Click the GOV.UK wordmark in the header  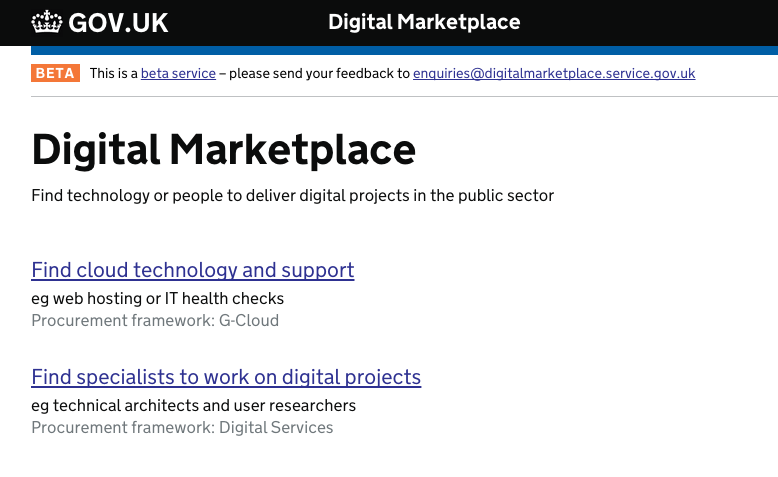118,23
